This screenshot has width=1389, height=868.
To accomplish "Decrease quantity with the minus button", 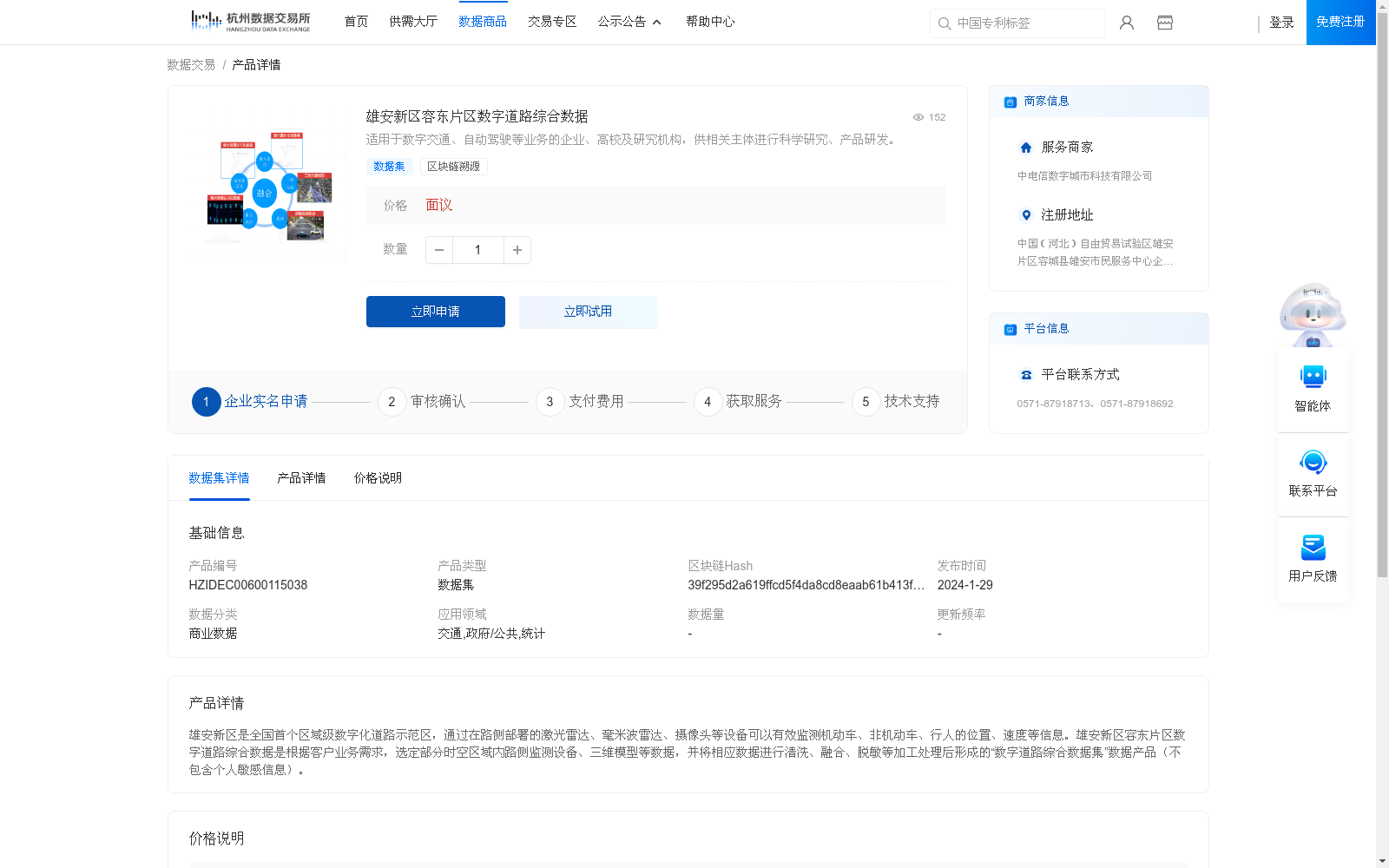I will pos(439,250).
